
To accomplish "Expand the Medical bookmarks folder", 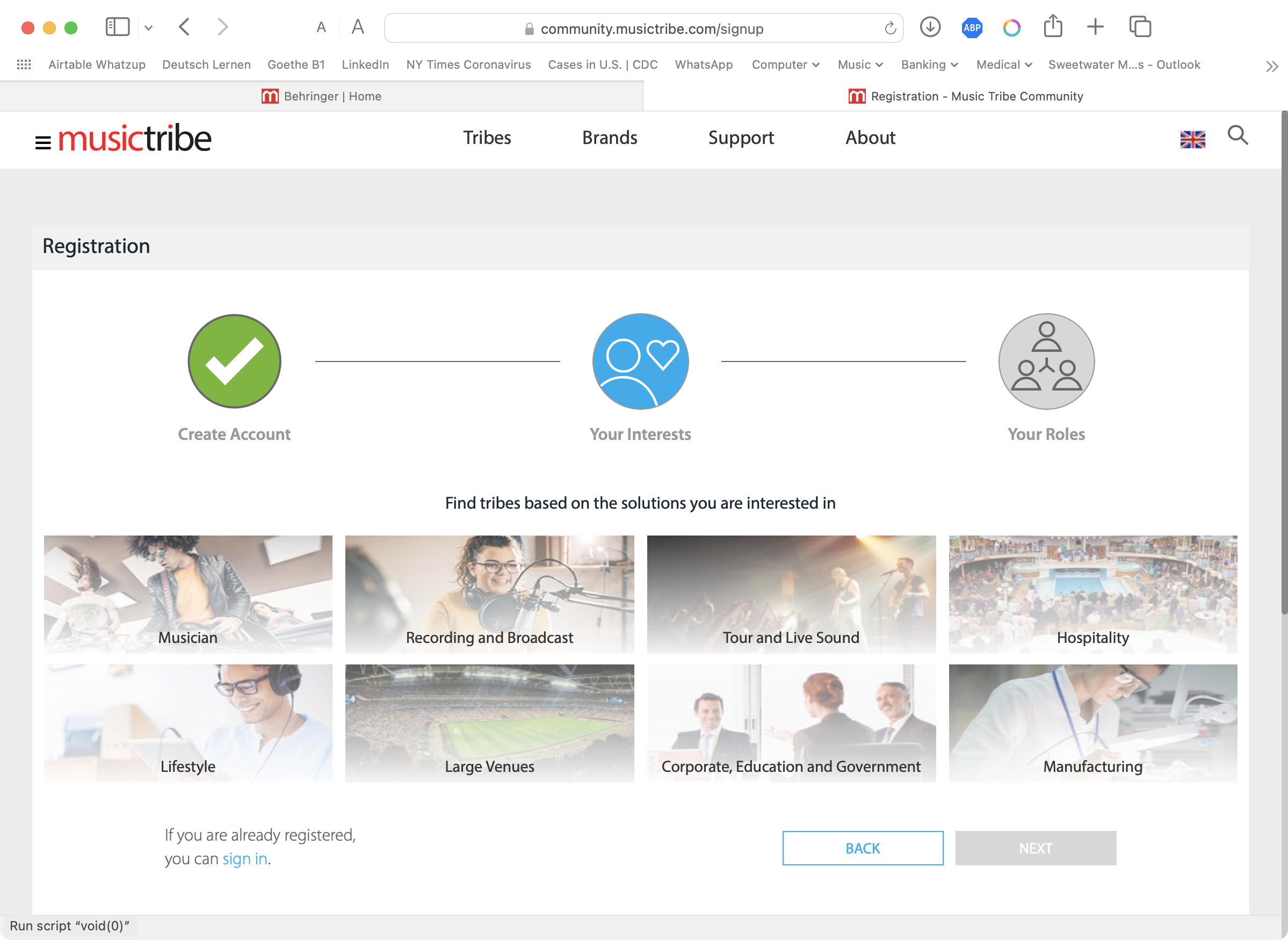I will pos(1003,64).
